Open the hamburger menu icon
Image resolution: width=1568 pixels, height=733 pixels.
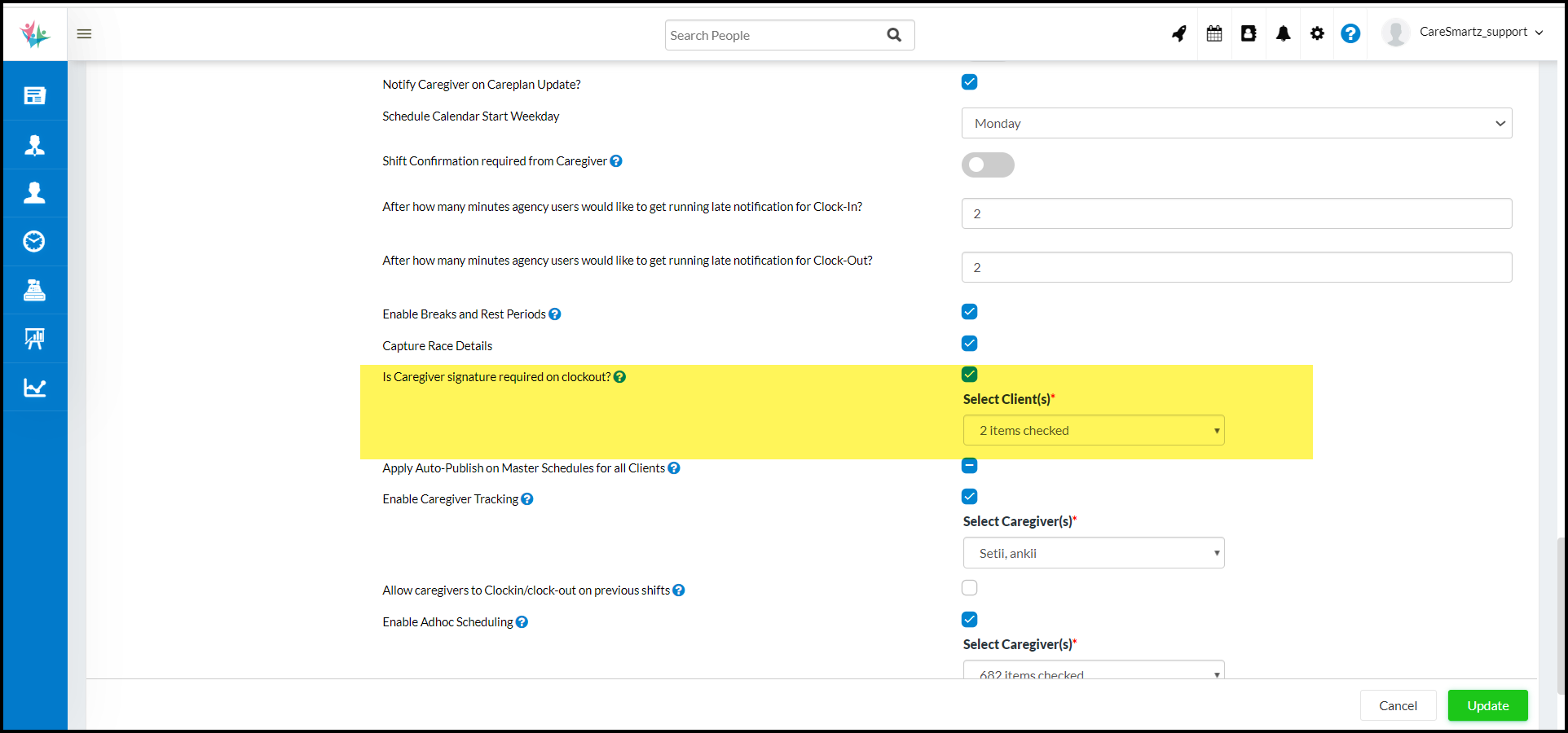[x=84, y=33]
